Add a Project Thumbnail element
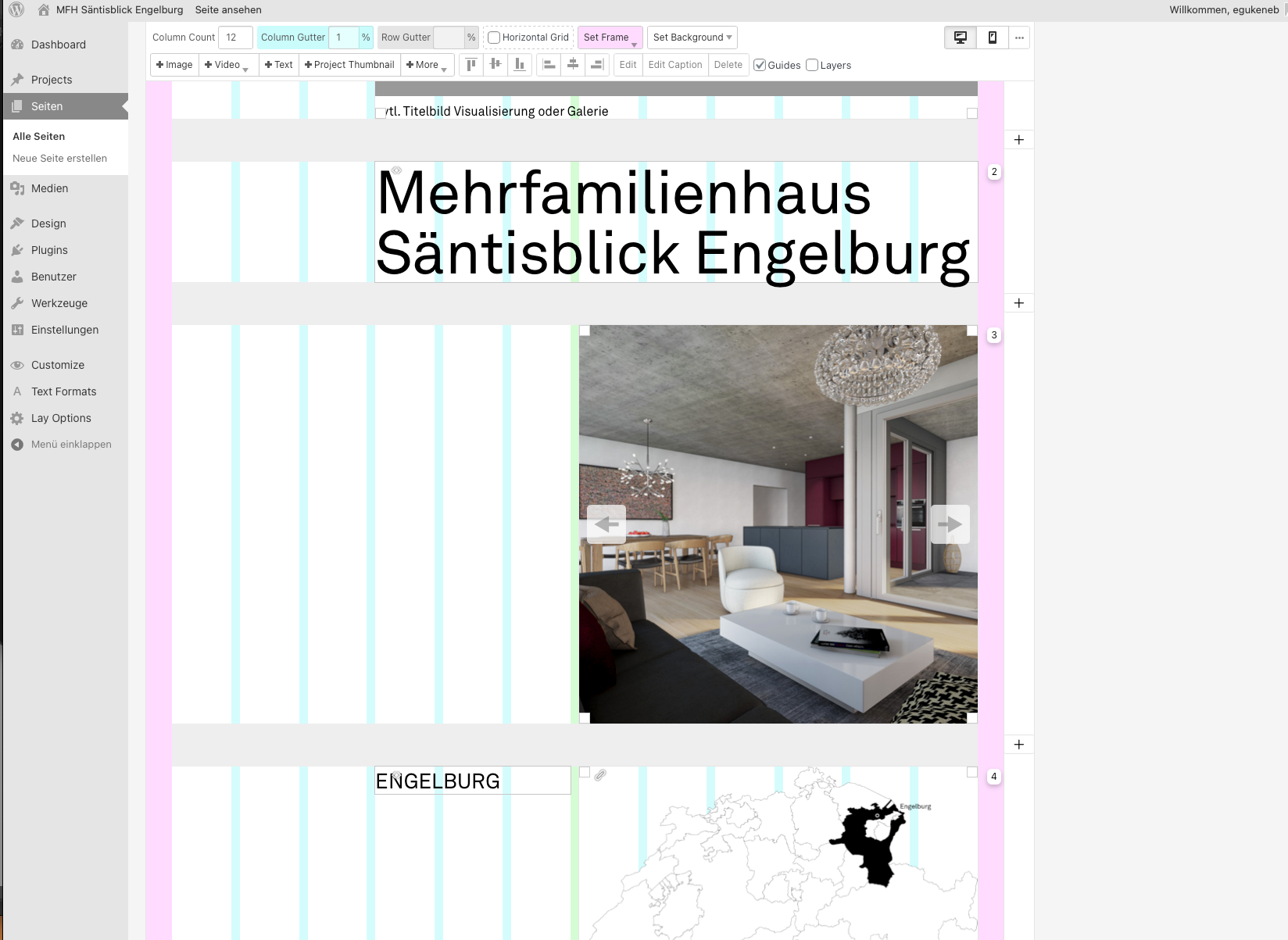Screen dimensions: 1288x940 349,65
